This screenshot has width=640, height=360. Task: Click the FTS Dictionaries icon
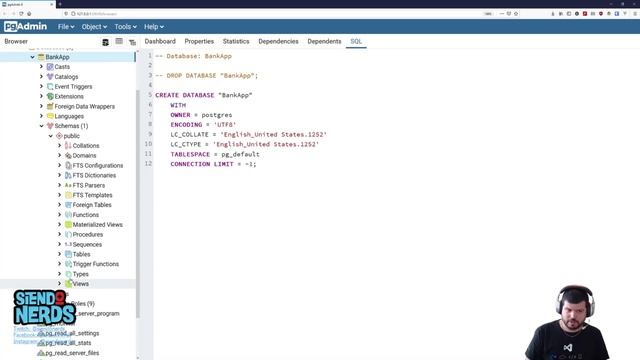click(x=68, y=175)
